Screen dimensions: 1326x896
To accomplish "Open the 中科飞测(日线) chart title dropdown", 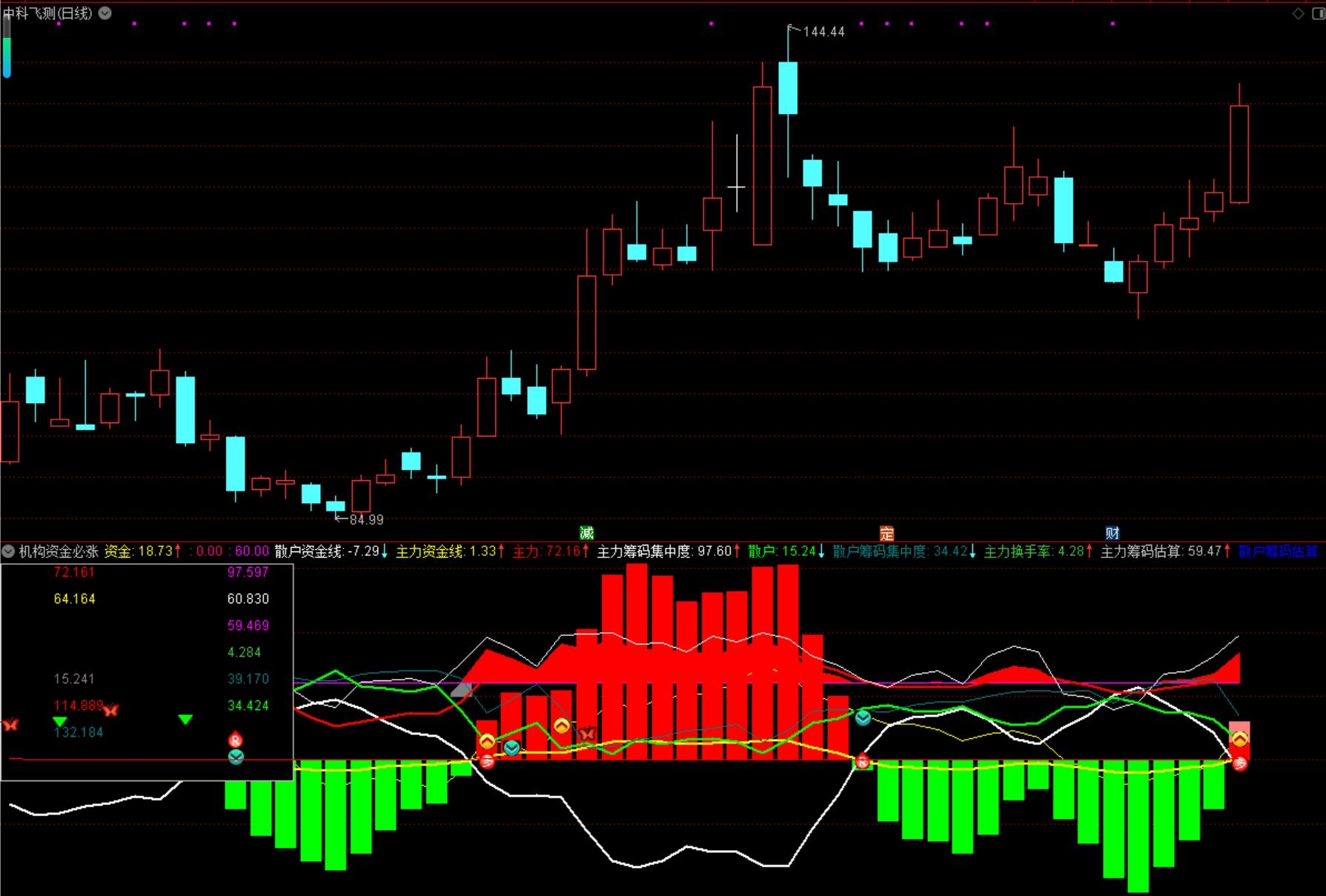I will tap(105, 13).
